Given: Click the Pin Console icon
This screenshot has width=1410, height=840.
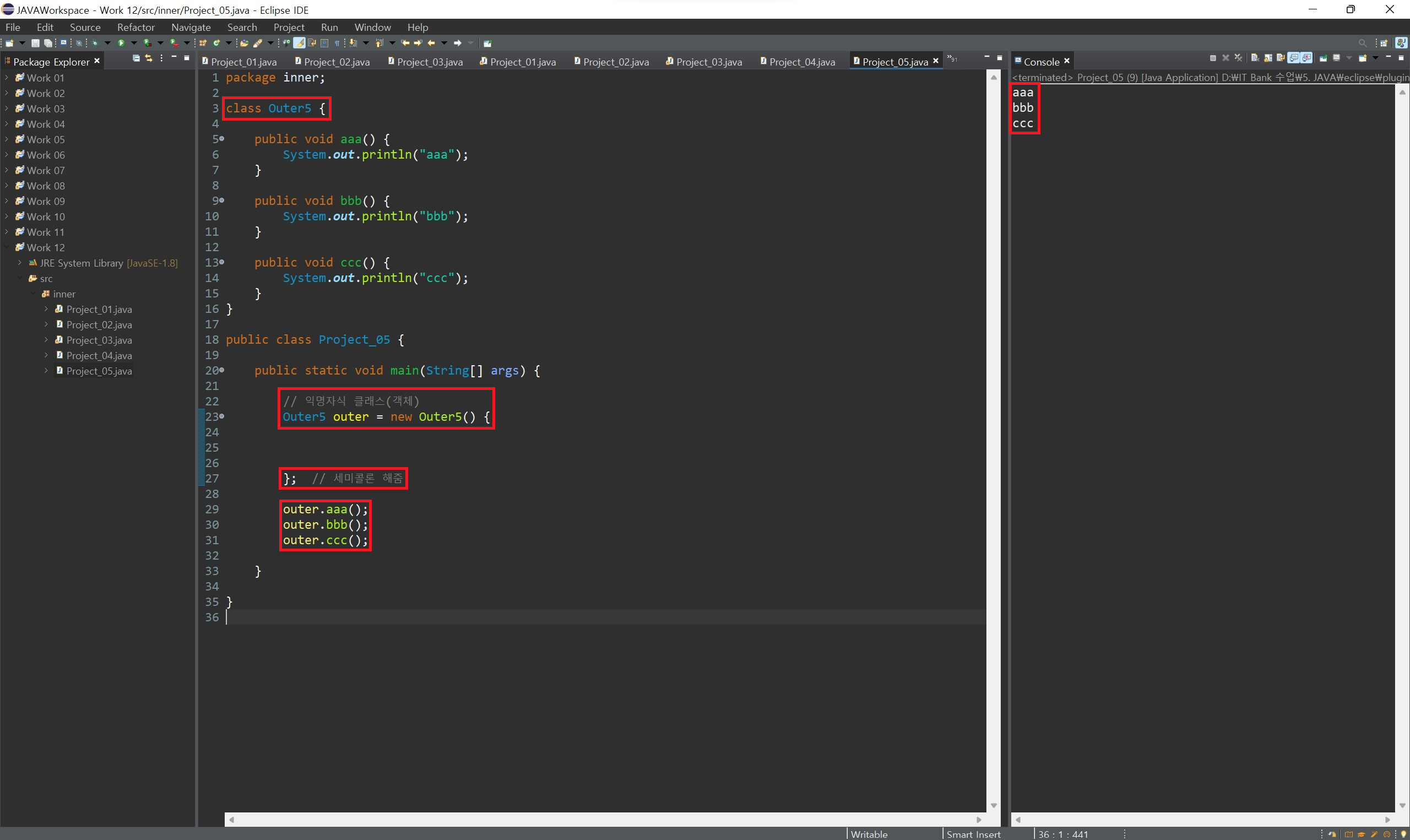Looking at the screenshot, I should (1324, 58).
